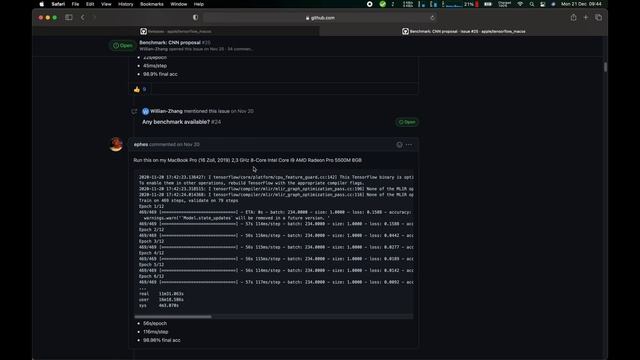Open the Help menu
The height and width of the screenshot is (360, 640).
[x=199, y=4]
